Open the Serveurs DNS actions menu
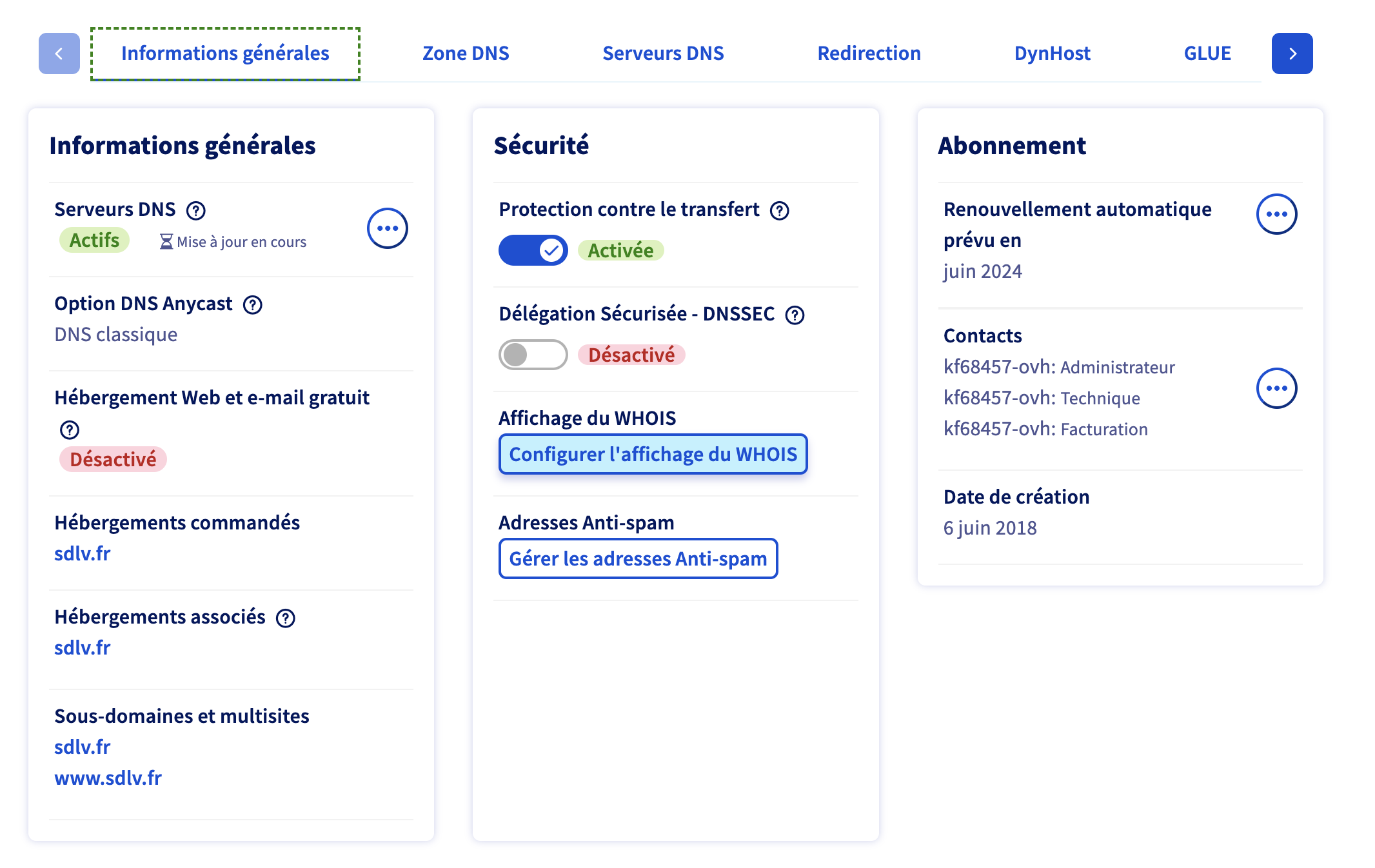The height and width of the screenshot is (868, 1375). coord(387,228)
